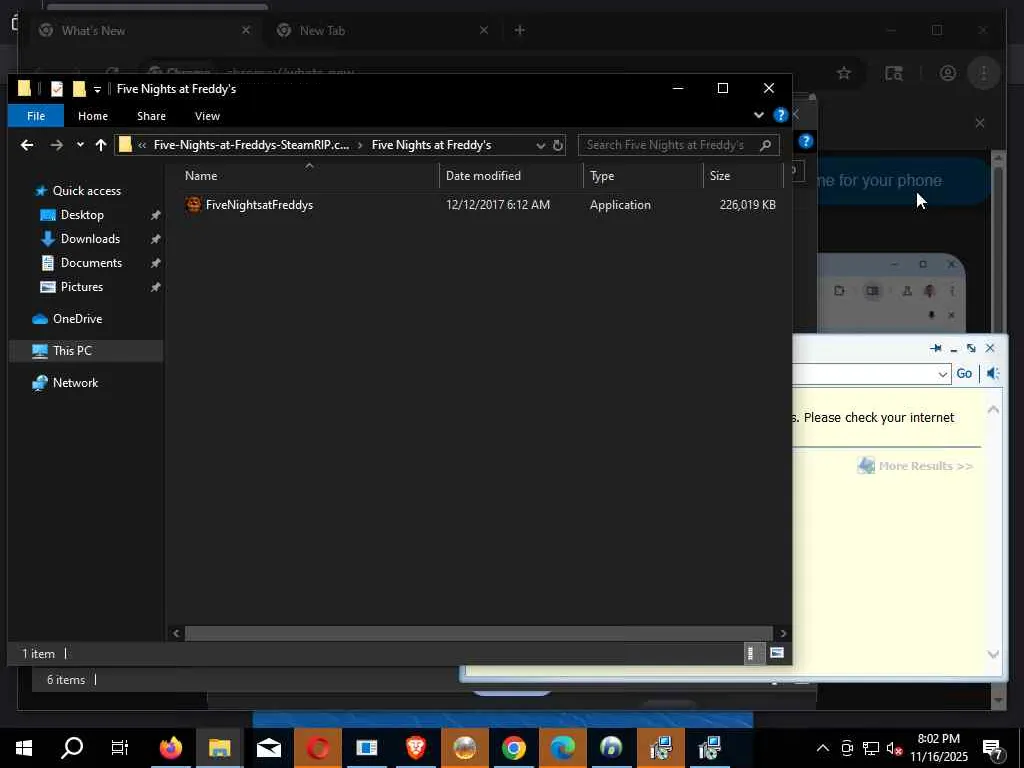The width and height of the screenshot is (1024, 768).
Task: Open Windows taskbar search
Action: point(72,748)
